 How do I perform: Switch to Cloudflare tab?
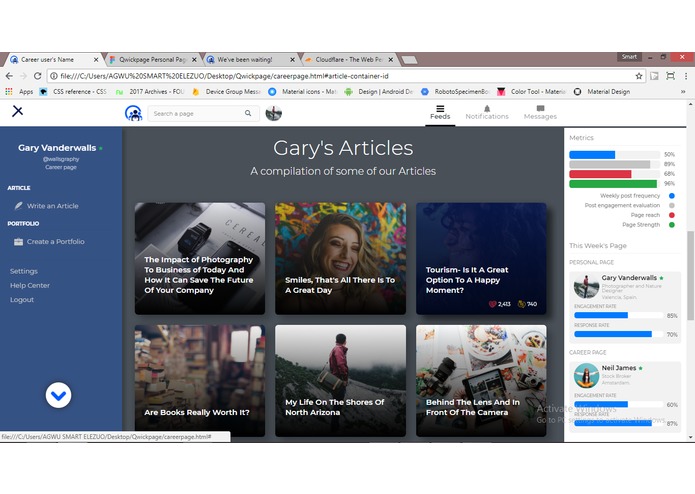pyautogui.click(x=348, y=59)
